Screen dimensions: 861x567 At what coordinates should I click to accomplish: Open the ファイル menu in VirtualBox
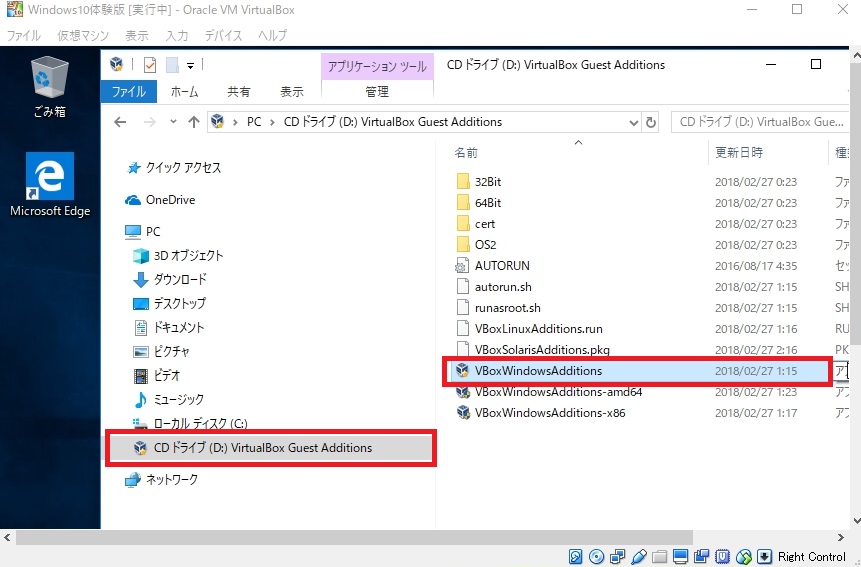(x=24, y=35)
